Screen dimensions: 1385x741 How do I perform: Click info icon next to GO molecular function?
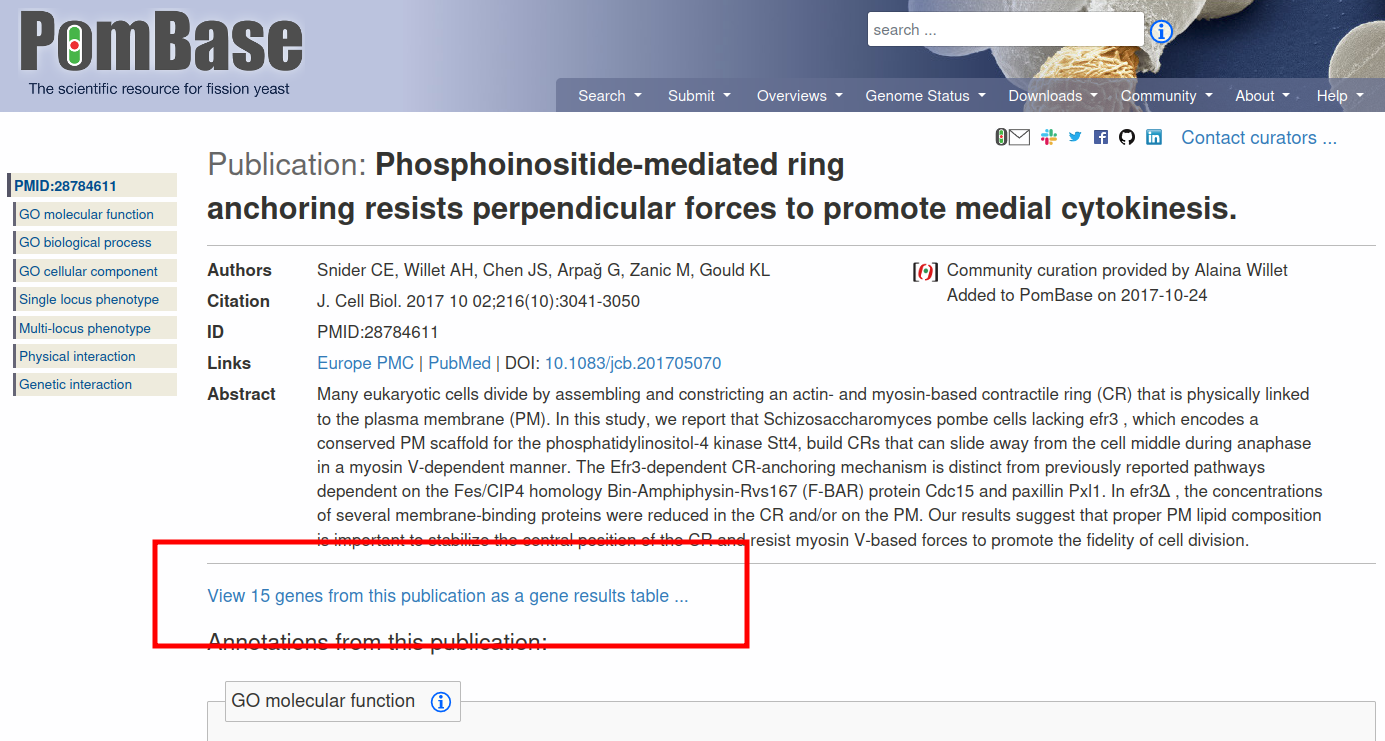(x=441, y=702)
